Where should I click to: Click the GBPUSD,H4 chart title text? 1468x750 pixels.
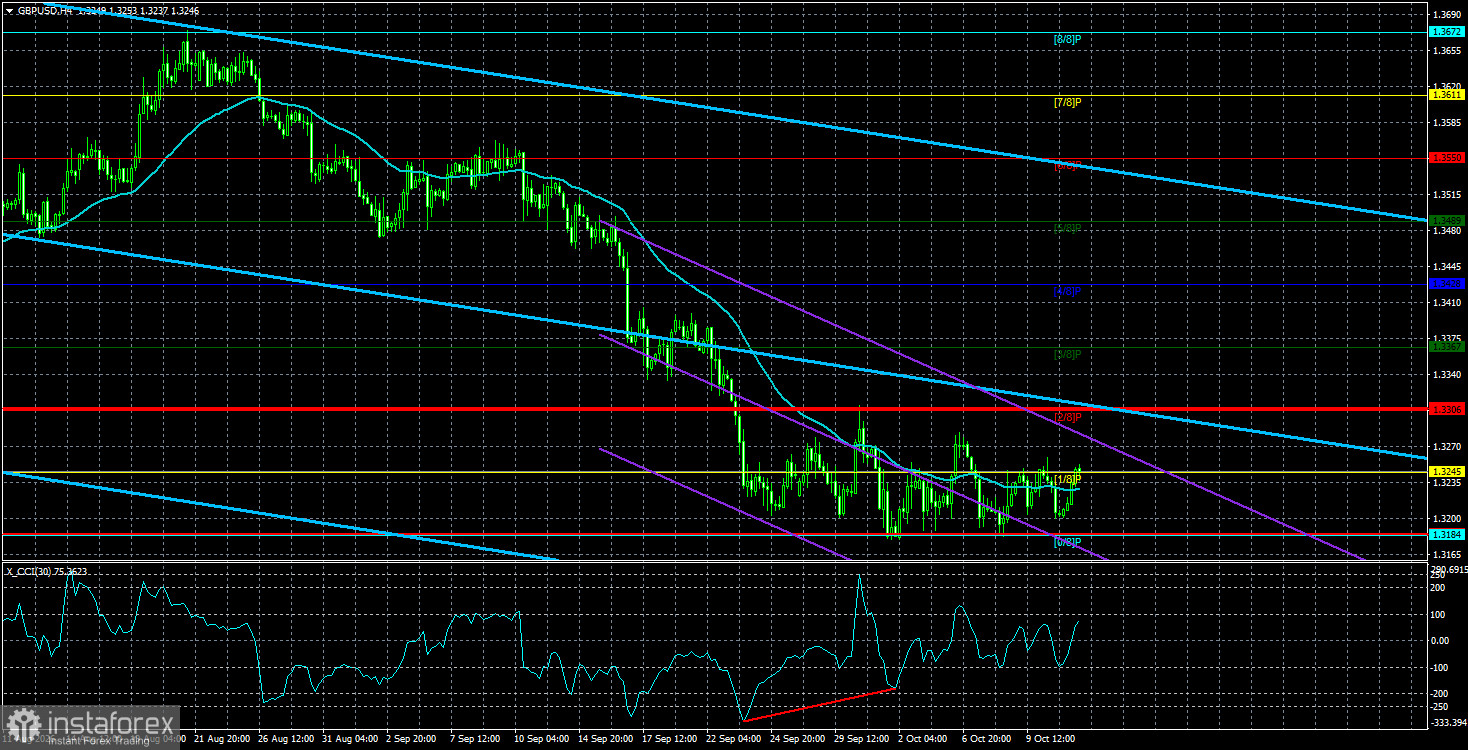point(45,10)
